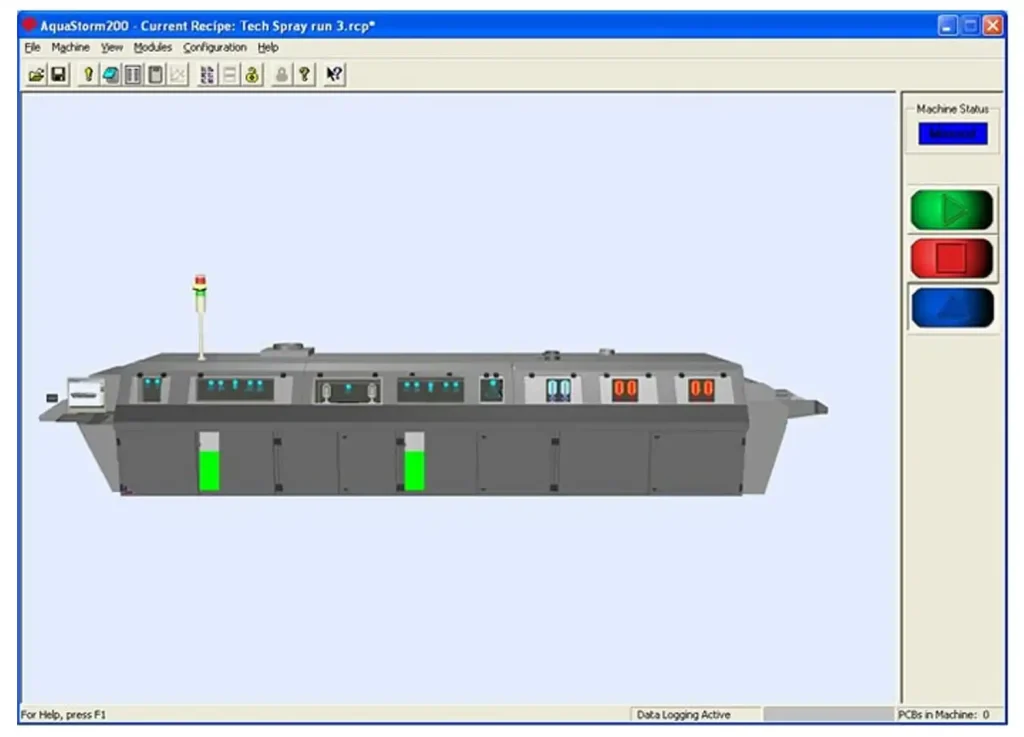Click the two-column panel toolbar icon
1024x737 pixels.
tap(133, 75)
